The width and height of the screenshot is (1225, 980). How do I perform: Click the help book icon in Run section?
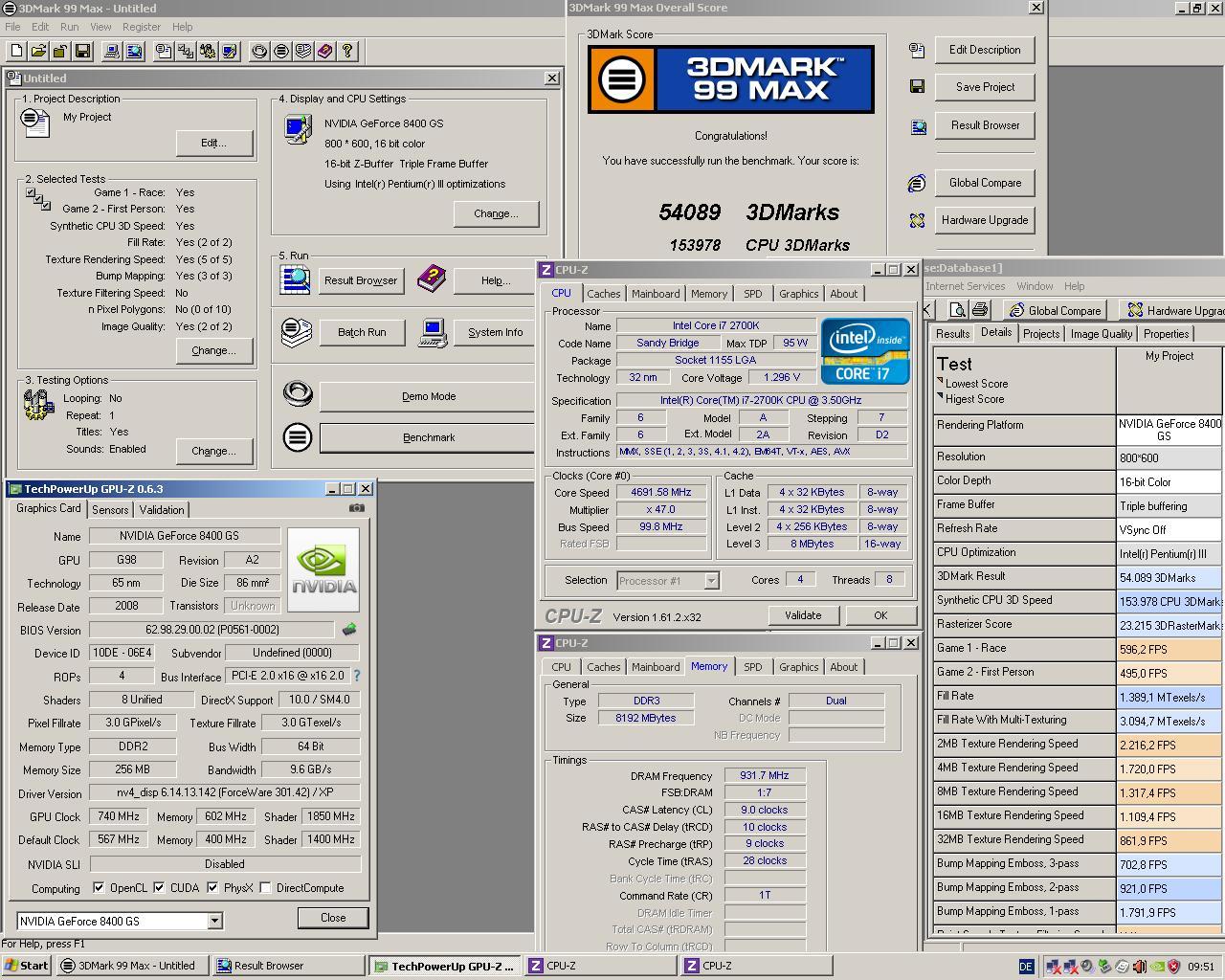[432, 279]
